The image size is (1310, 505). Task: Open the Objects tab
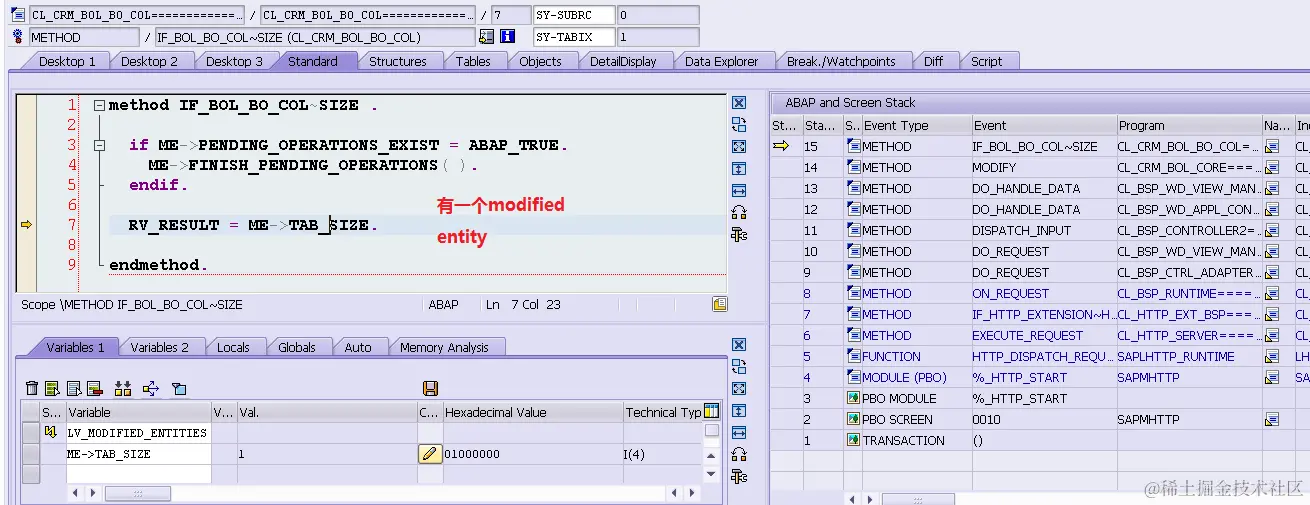click(540, 61)
